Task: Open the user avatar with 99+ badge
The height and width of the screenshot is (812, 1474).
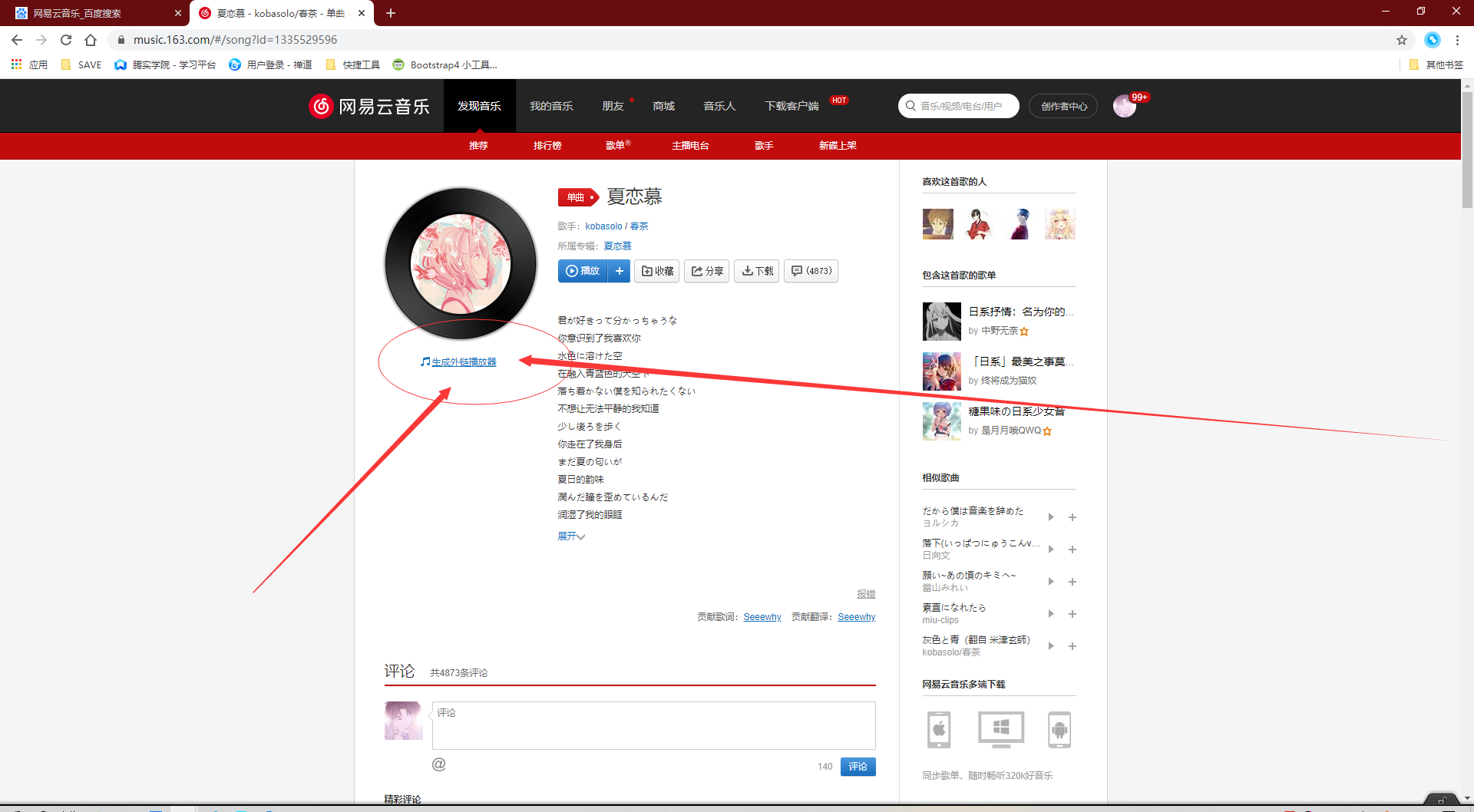Action: click(1125, 106)
